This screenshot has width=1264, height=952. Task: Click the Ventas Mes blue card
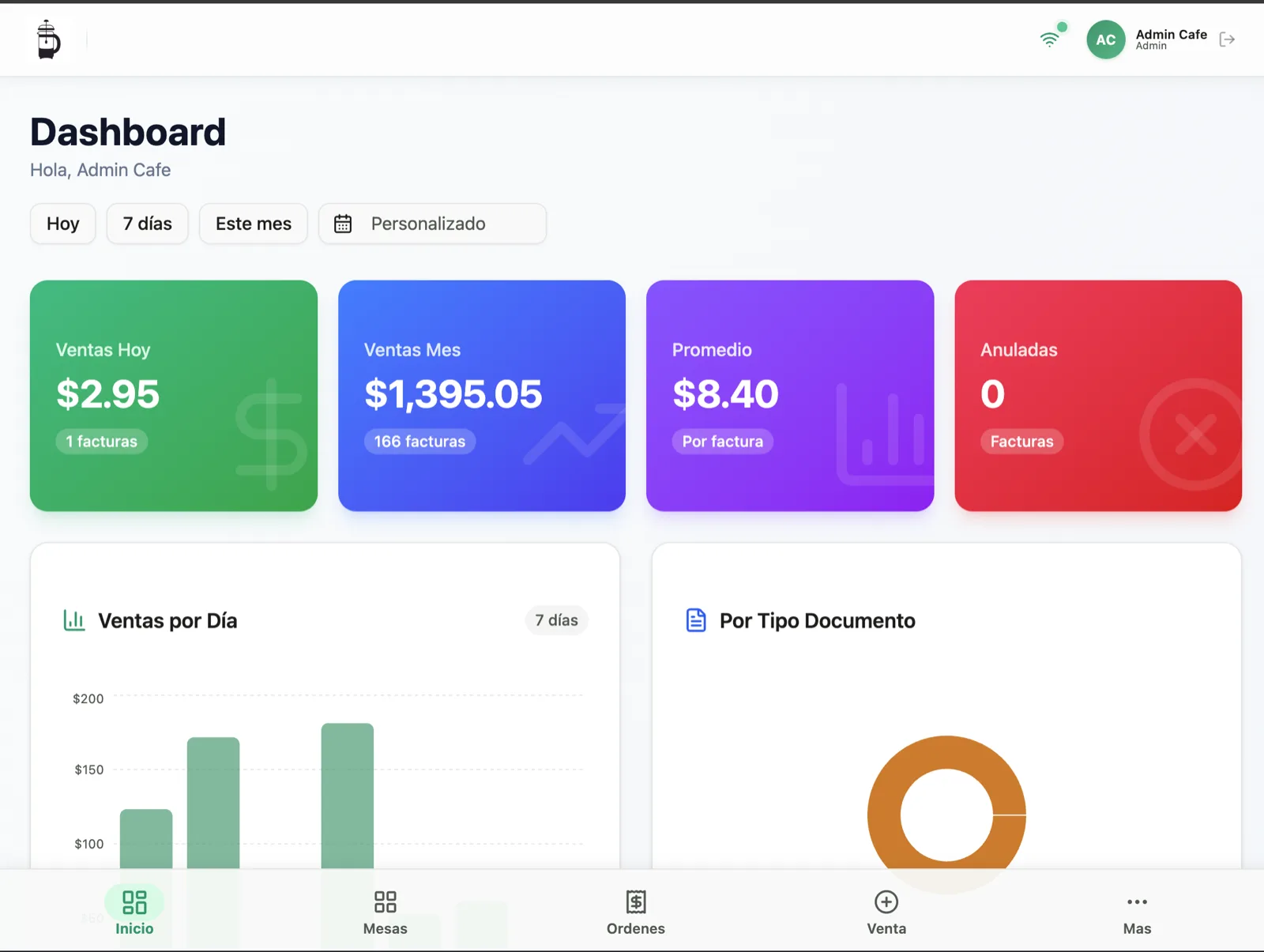point(482,395)
